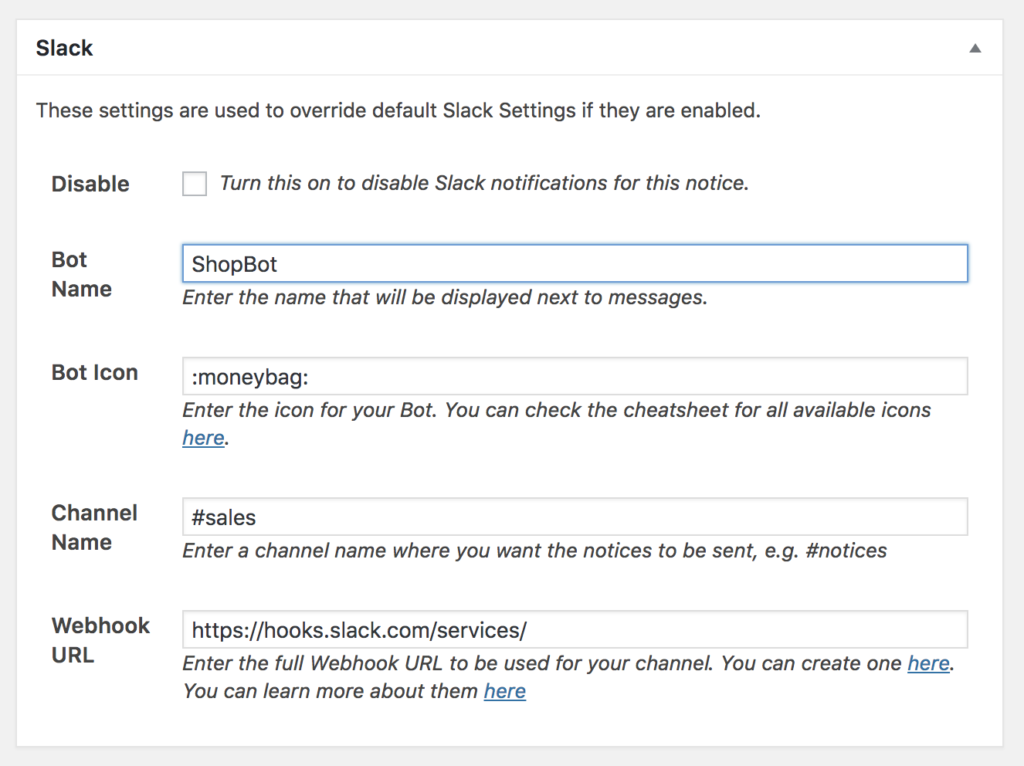
Task: Click the 'Turn this on to disable' text
Action: coord(484,183)
